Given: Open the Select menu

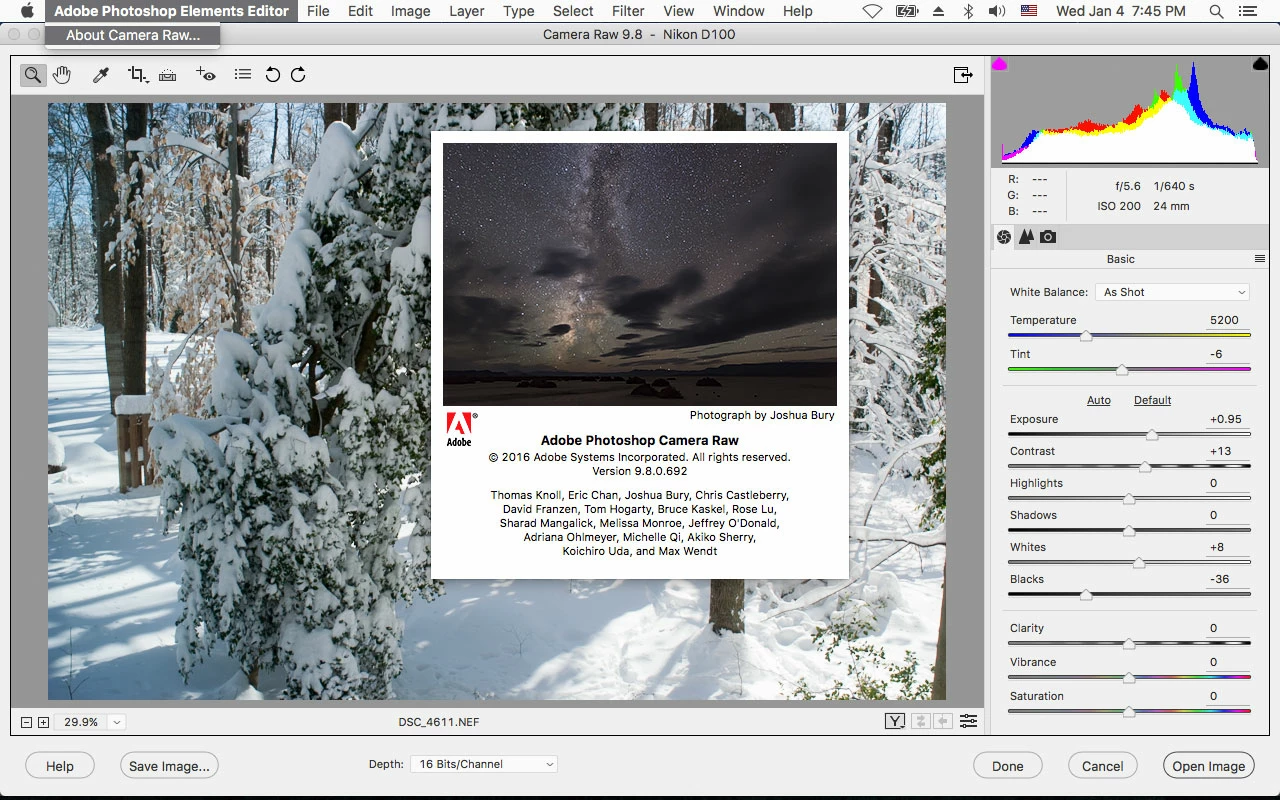Looking at the screenshot, I should pos(573,11).
